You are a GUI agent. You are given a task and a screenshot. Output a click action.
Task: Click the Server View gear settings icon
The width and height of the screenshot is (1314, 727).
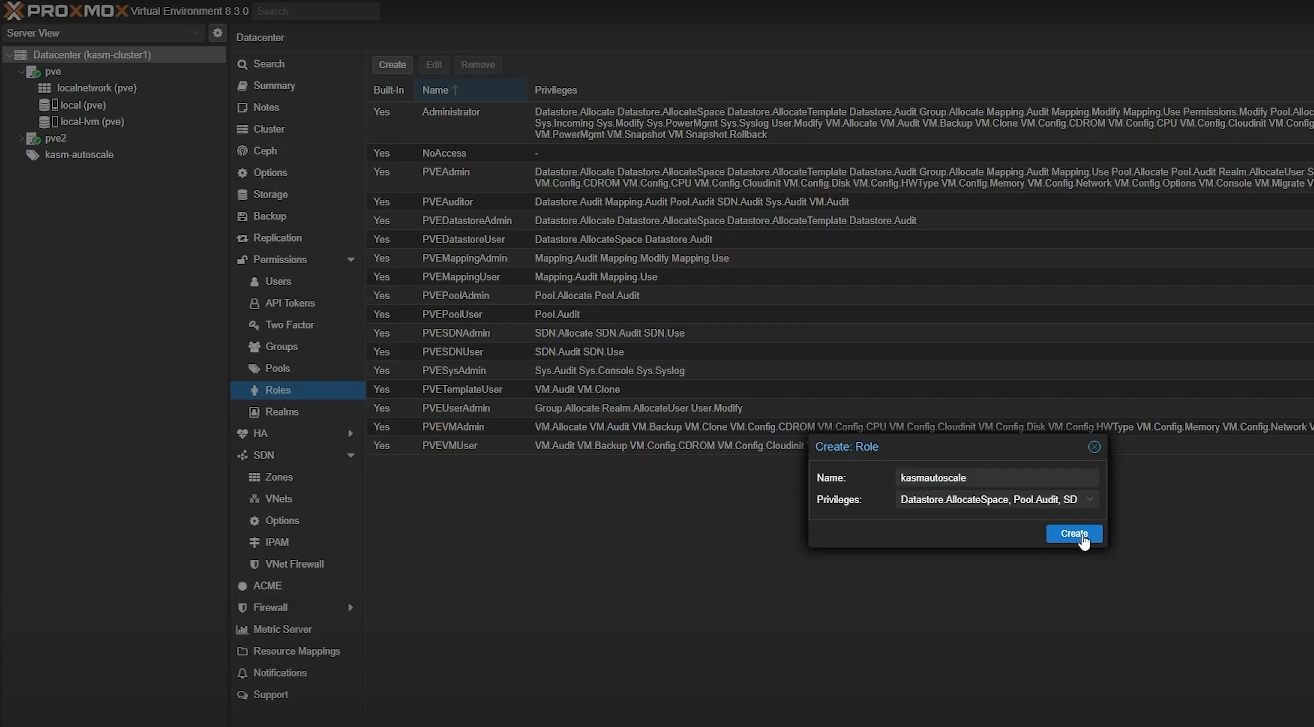click(x=217, y=33)
